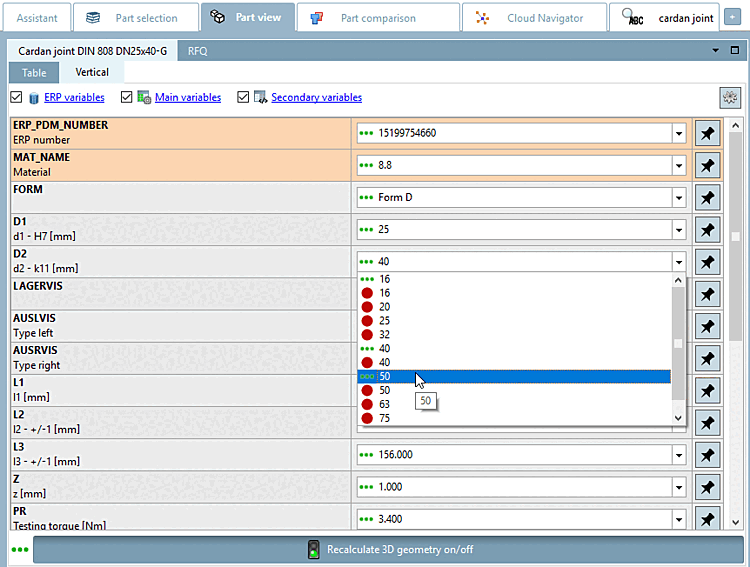Open the Secondary variables link
Image resolution: width=750 pixels, height=567 pixels.
317,97
